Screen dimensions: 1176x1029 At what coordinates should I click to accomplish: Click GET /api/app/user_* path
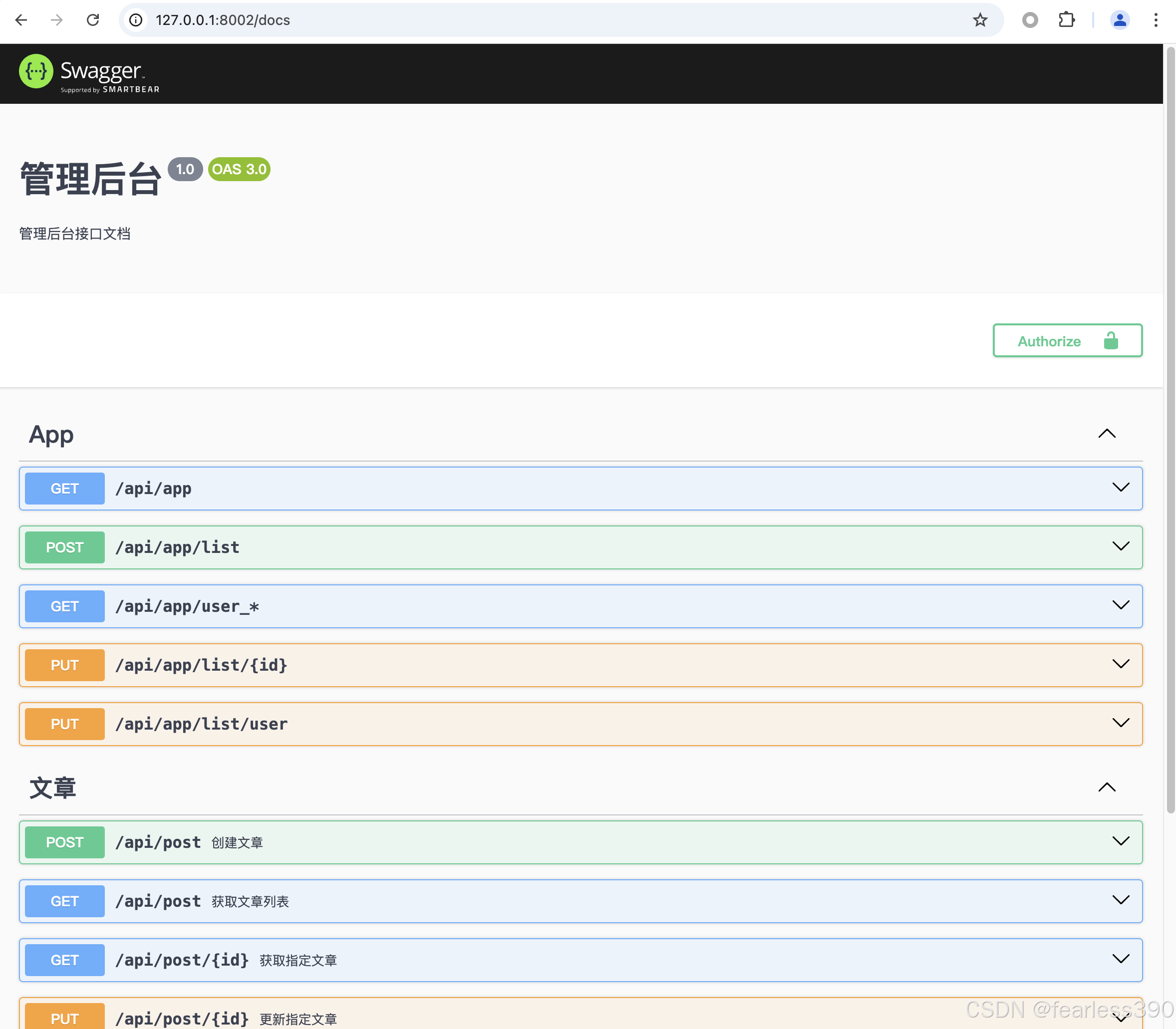187,606
